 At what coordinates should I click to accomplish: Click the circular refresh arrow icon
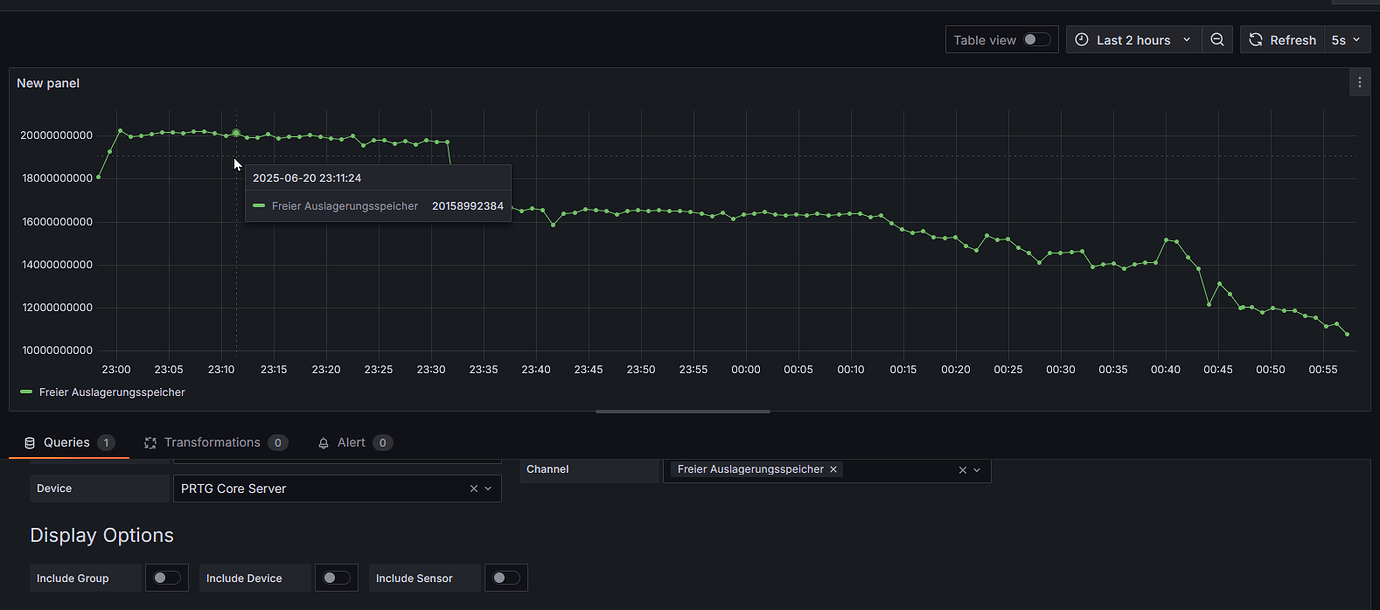point(1255,39)
